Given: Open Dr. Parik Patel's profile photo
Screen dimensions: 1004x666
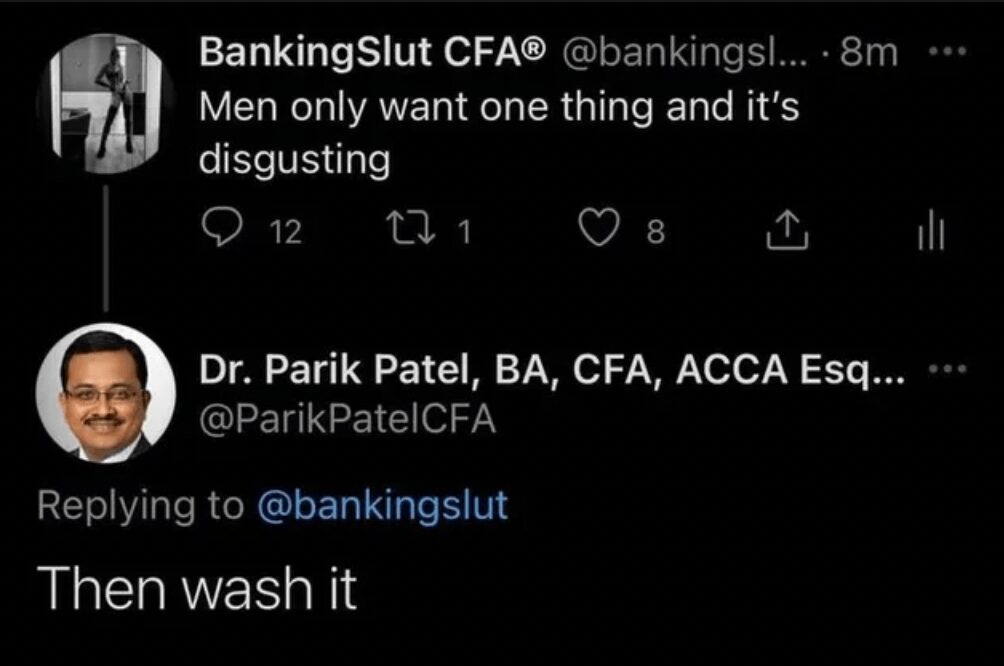Looking at the screenshot, I should (106, 392).
